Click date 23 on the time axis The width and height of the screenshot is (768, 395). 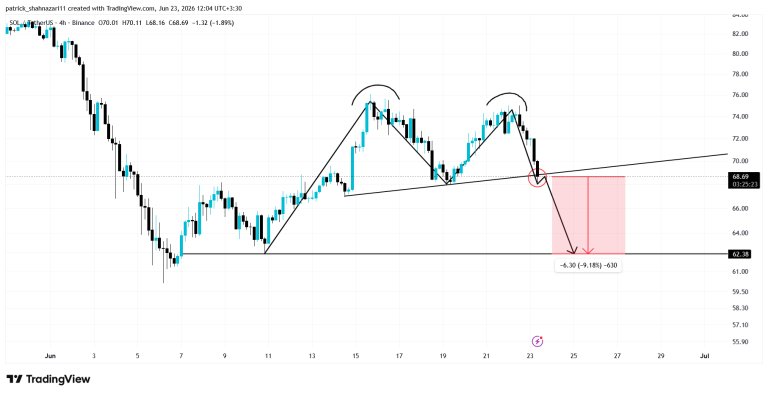tap(530, 356)
